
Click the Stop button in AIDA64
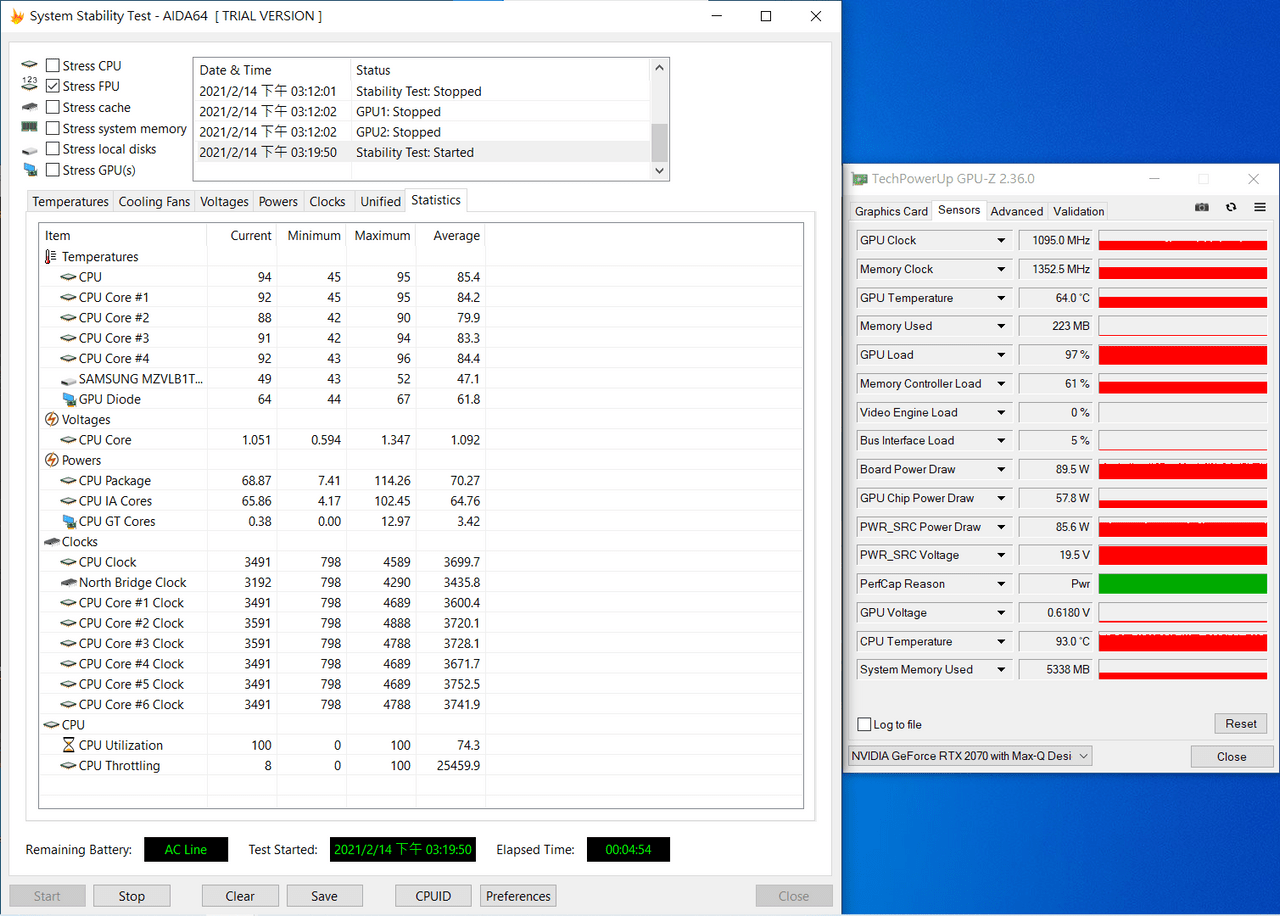[132, 896]
